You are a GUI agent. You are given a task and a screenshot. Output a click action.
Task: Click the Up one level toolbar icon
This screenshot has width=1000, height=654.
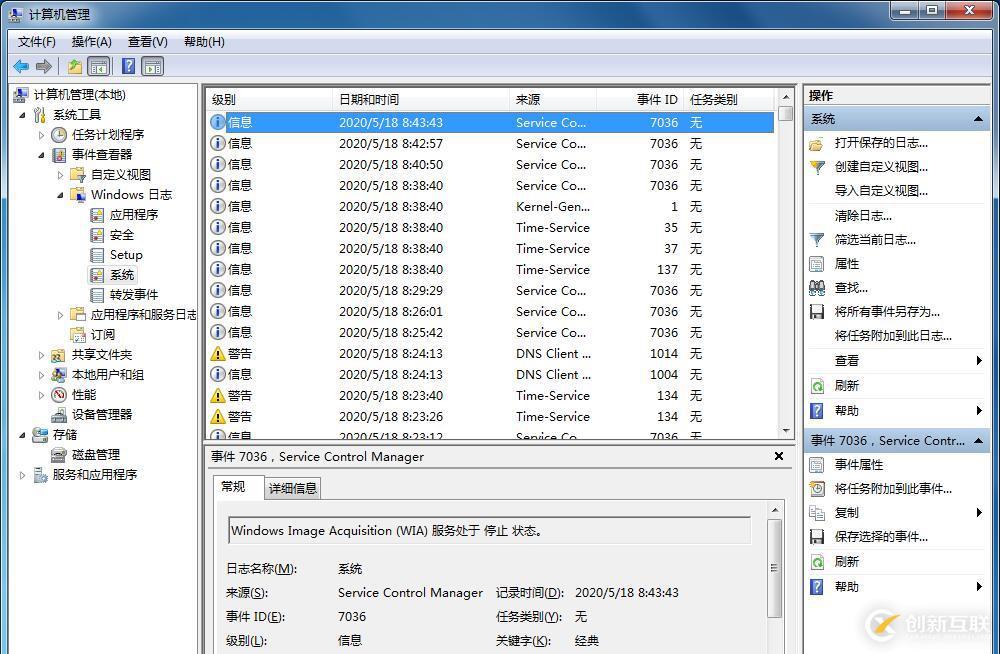click(x=75, y=66)
